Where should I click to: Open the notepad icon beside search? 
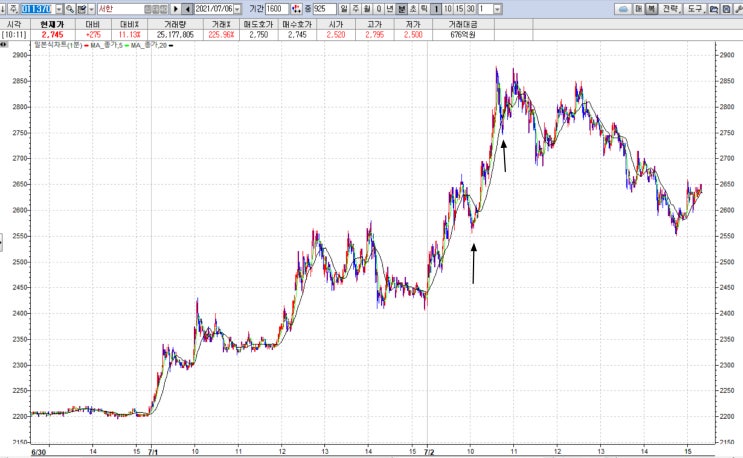tap(82, 9)
